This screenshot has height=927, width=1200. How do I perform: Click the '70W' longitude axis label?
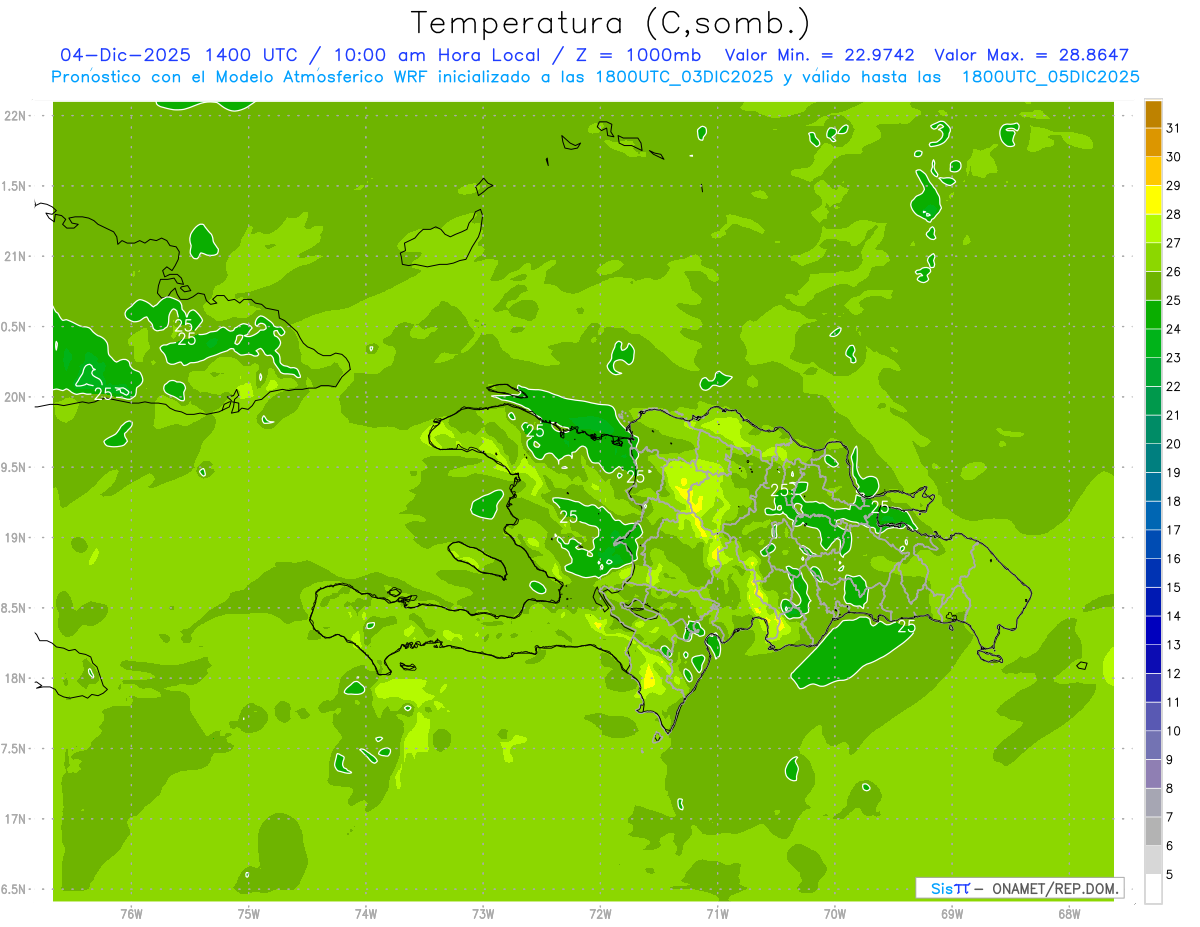pyautogui.click(x=835, y=914)
